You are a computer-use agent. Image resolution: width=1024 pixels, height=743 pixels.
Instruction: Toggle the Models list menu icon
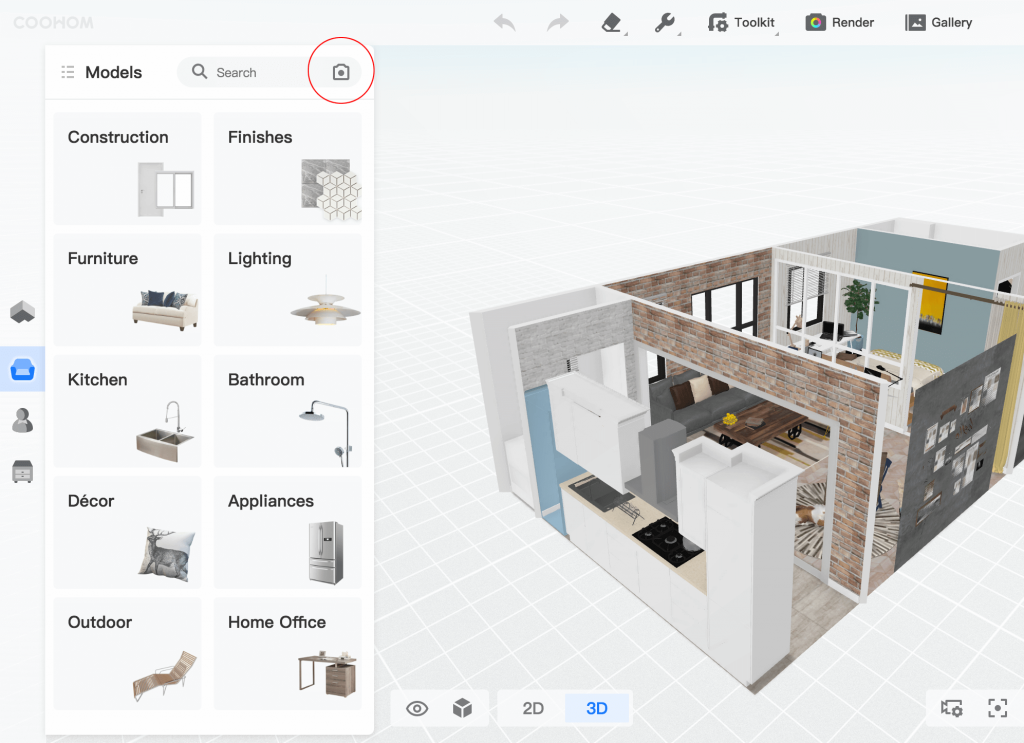coord(68,72)
